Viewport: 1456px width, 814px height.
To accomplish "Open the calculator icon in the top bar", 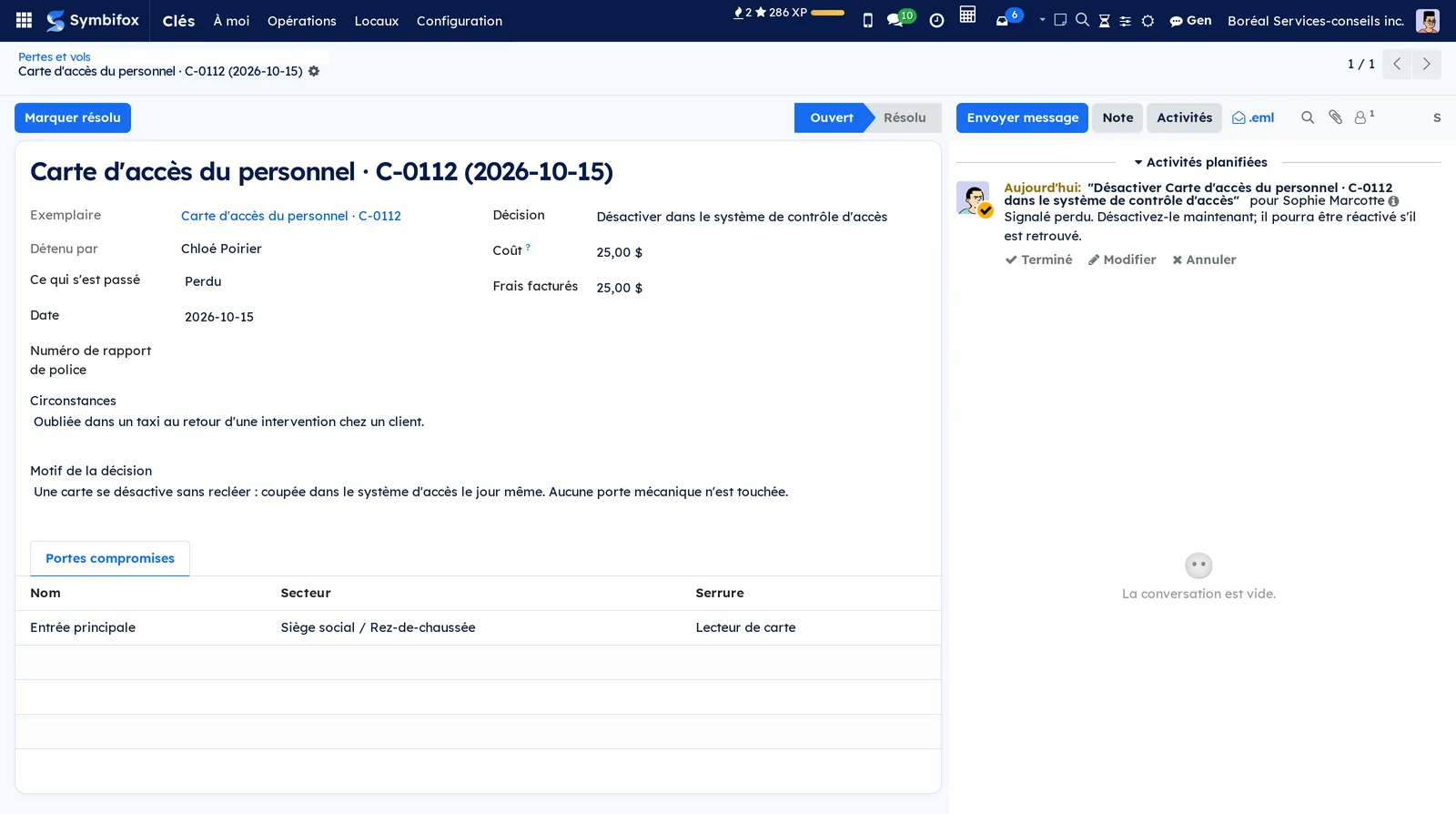I will tap(967, 15).
